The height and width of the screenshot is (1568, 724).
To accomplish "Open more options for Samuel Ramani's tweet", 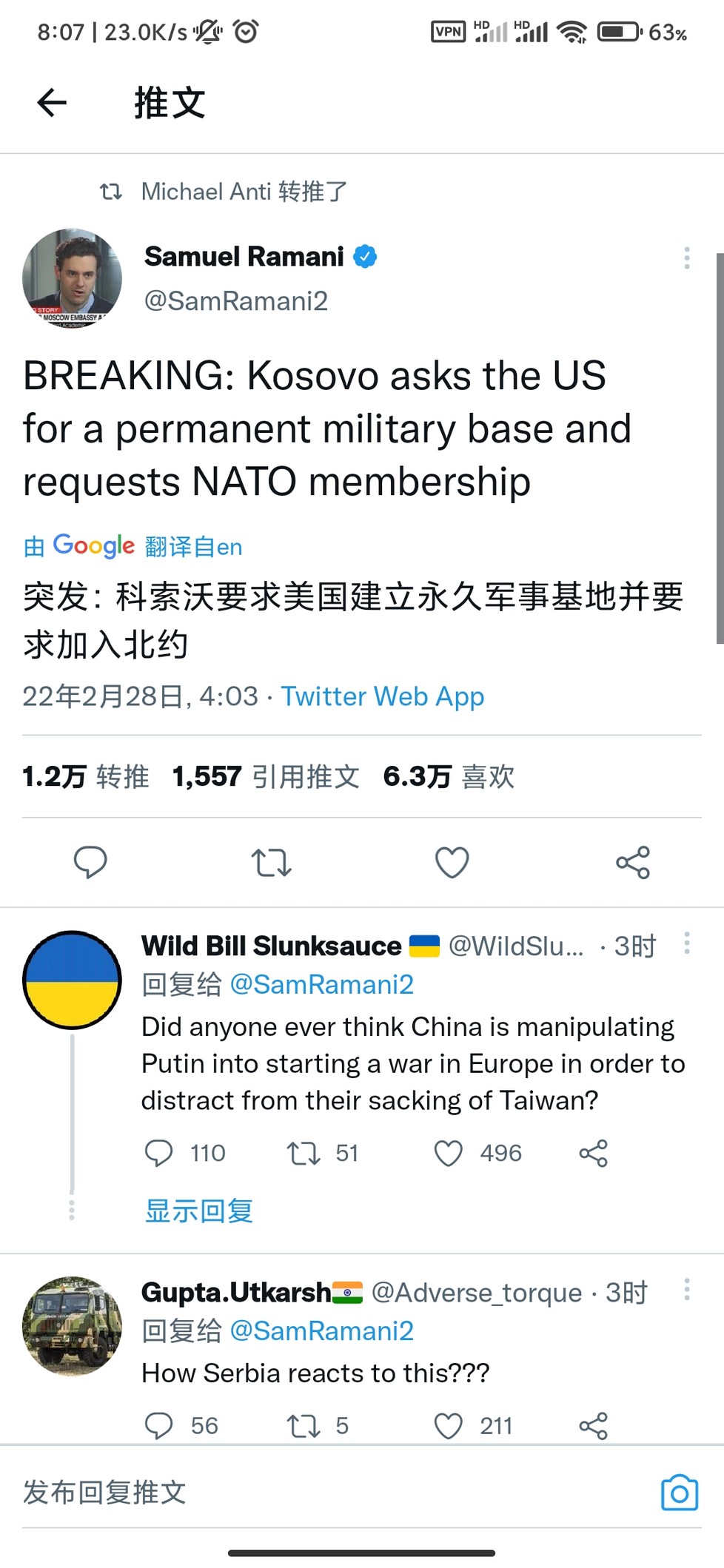I will 687,258.
